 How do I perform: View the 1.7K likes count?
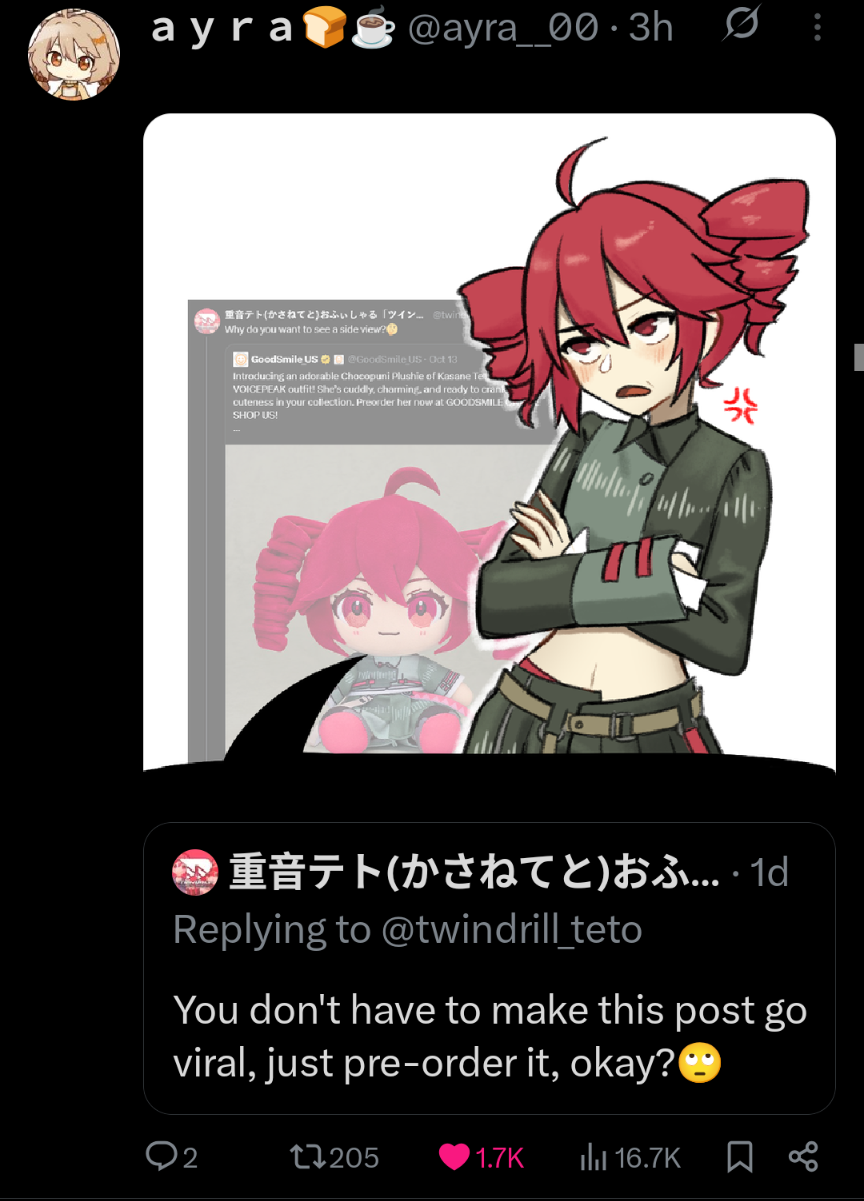(500, 1158)
